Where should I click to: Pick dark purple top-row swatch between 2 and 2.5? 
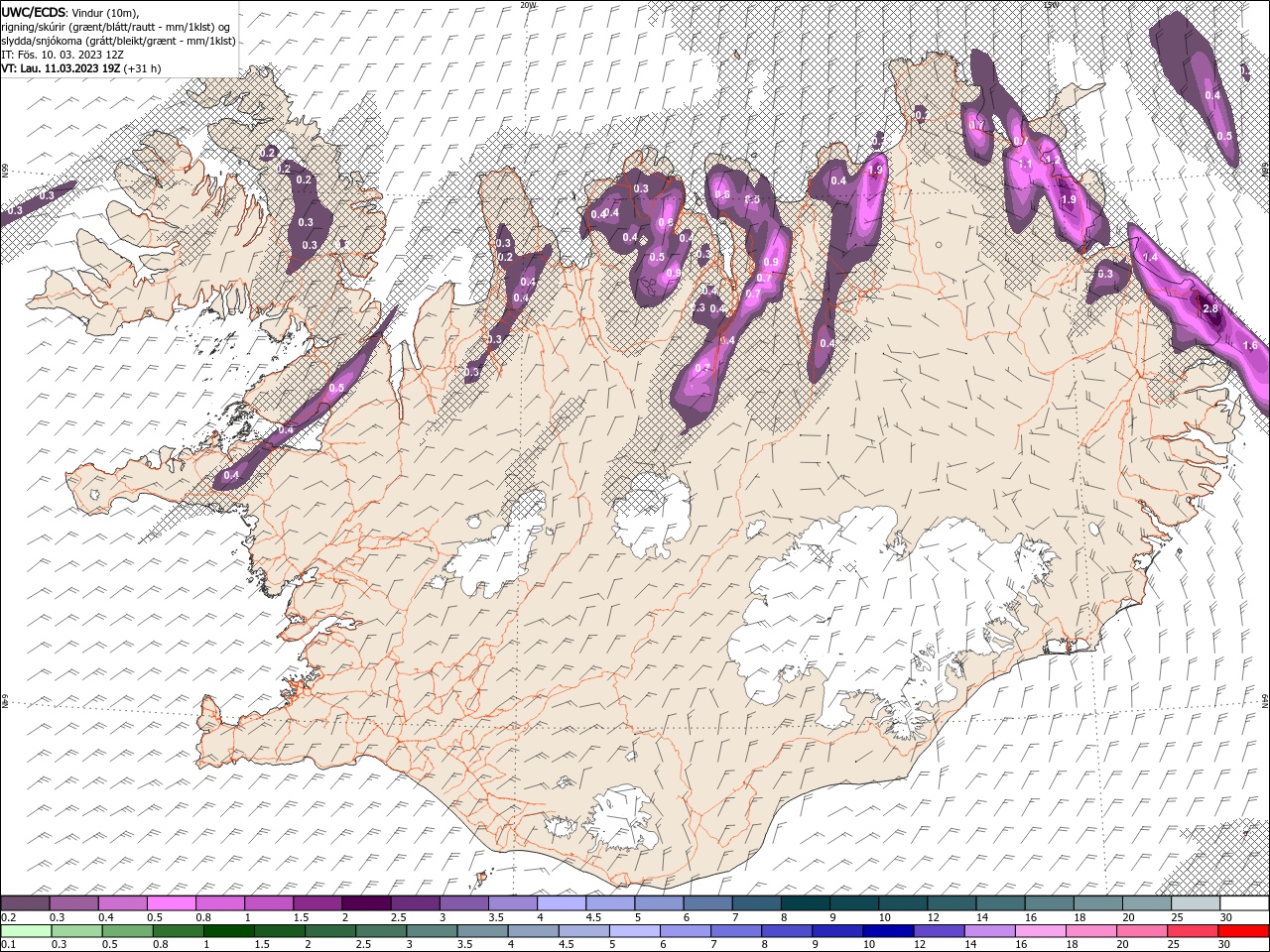pyautogui.click(x=366, y=903)
